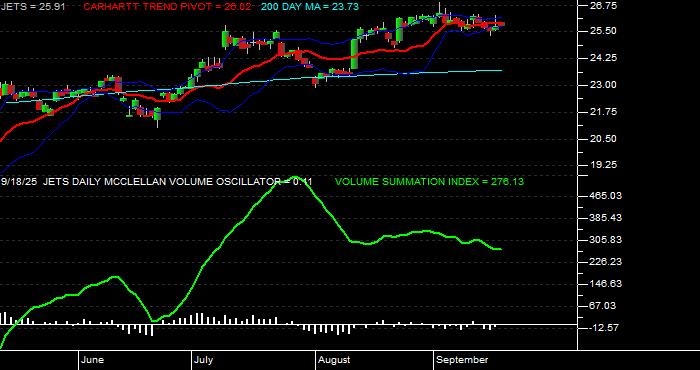
Task: Select the September month marker
Action: point(462,360)
